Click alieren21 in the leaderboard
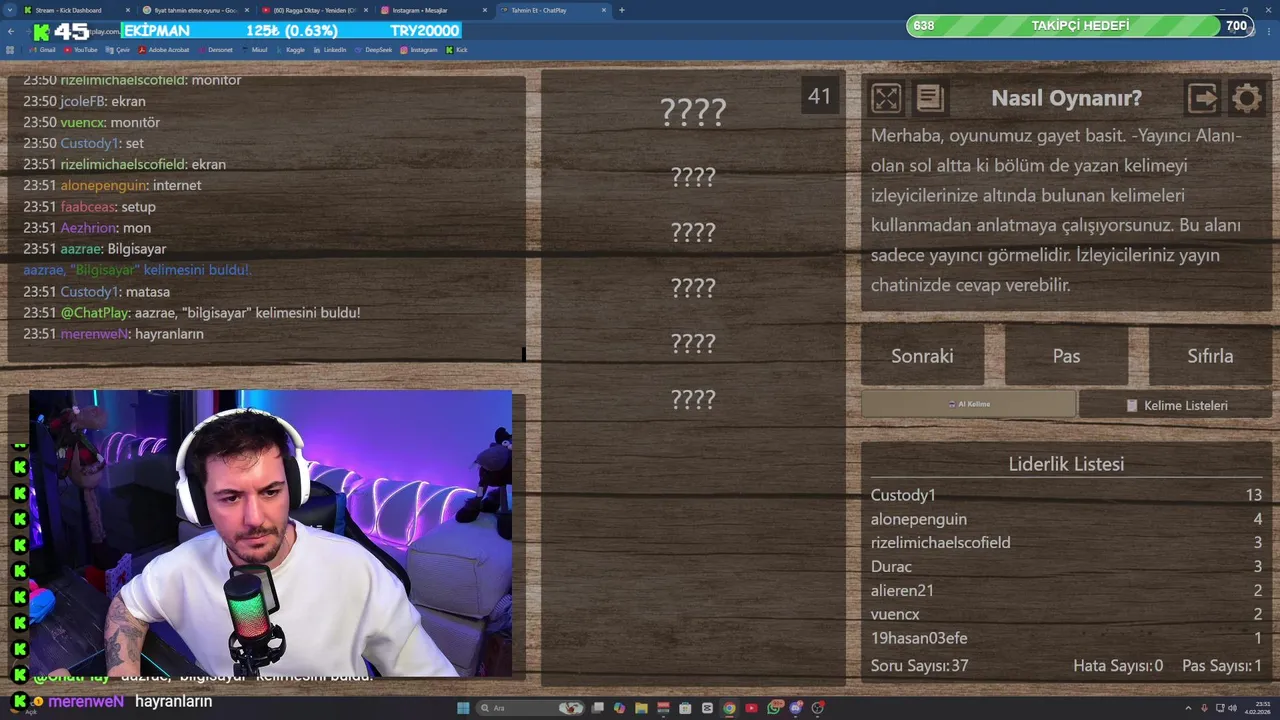 tap(902, 591)
